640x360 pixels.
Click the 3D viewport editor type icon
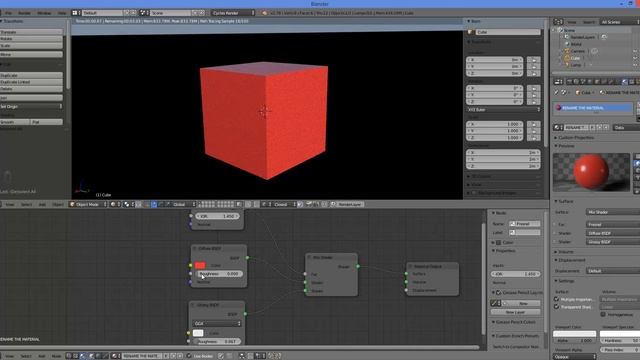[1, 204]
